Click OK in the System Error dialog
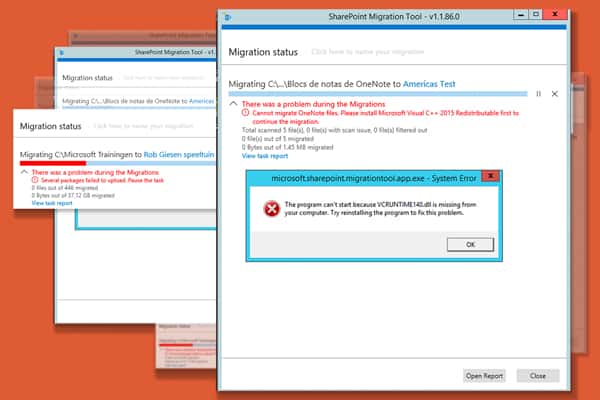 pyautogui.click(x=470, y=244)
